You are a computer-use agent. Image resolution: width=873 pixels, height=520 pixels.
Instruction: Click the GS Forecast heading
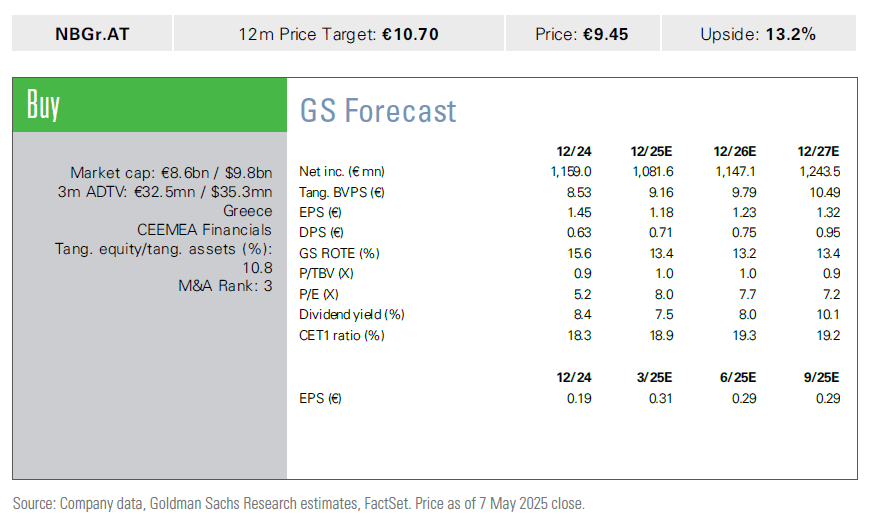[x=378, y=110]
